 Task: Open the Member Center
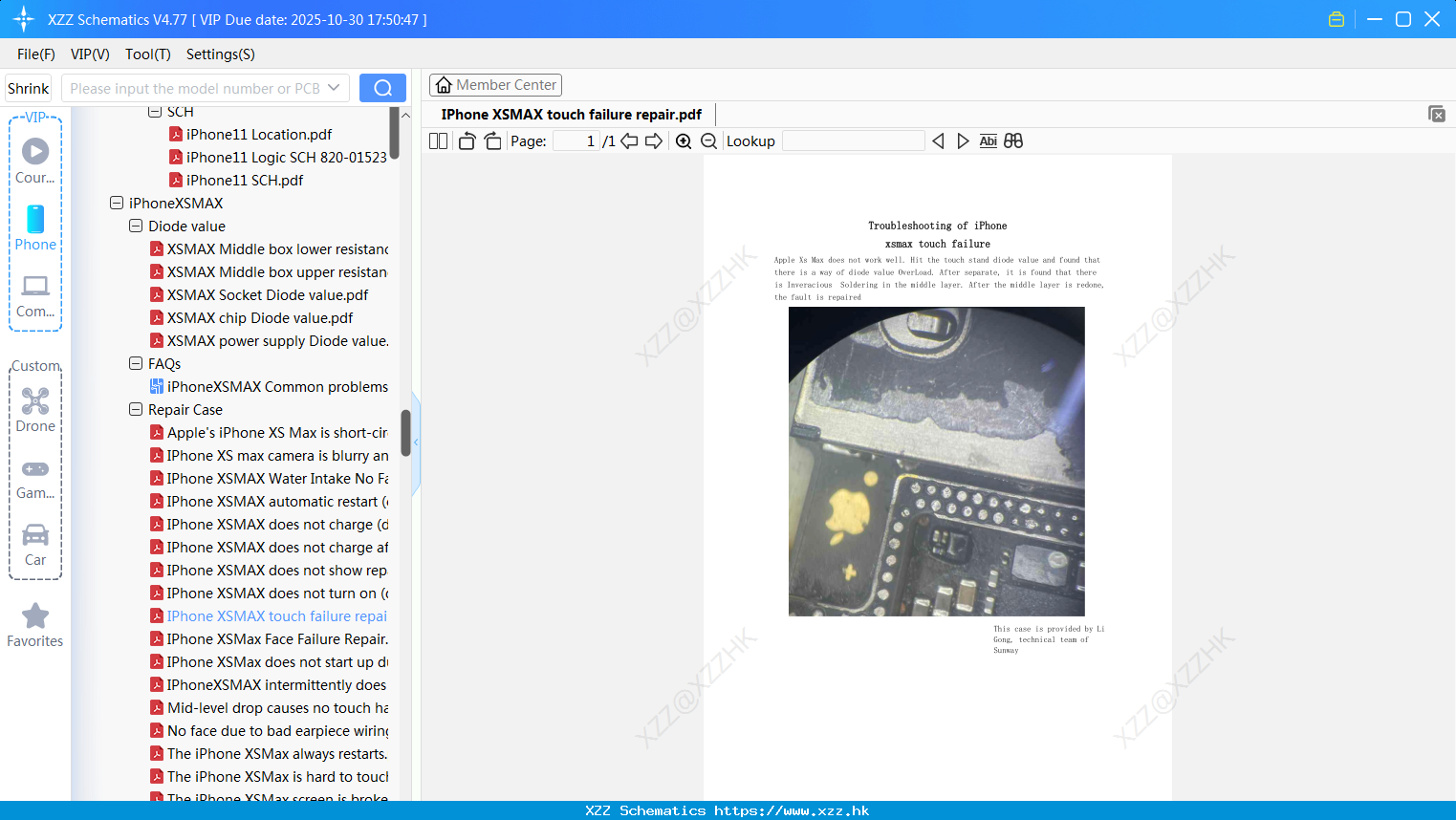tap(495, 85)
